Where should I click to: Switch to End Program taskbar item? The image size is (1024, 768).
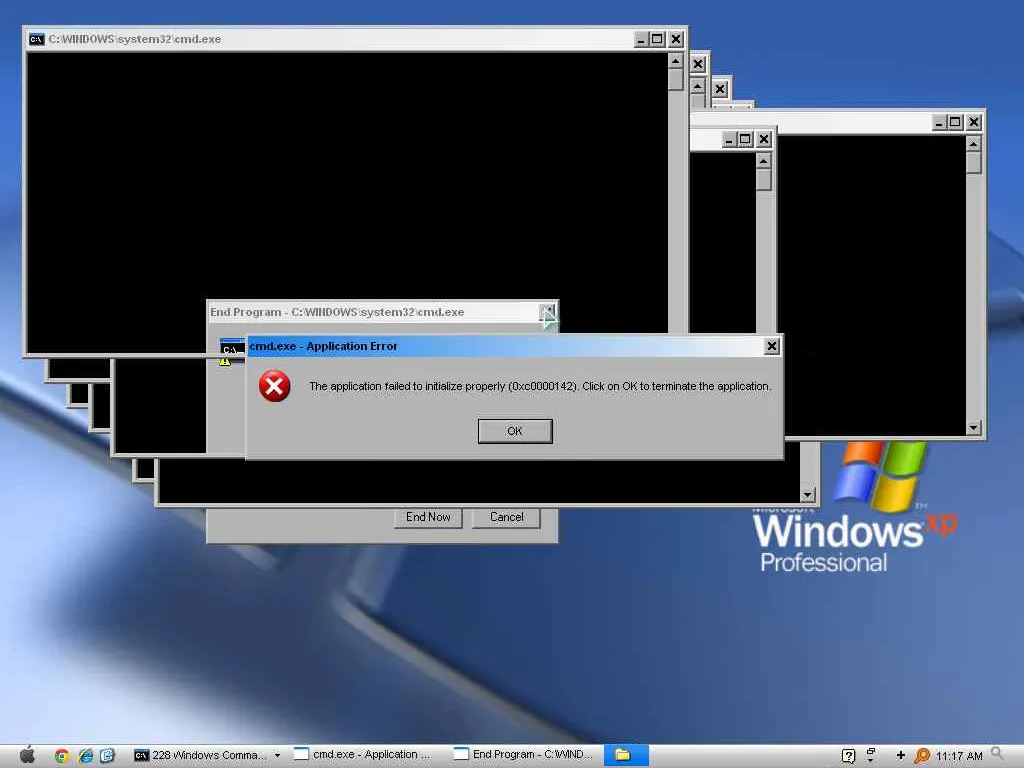[524, 754]
